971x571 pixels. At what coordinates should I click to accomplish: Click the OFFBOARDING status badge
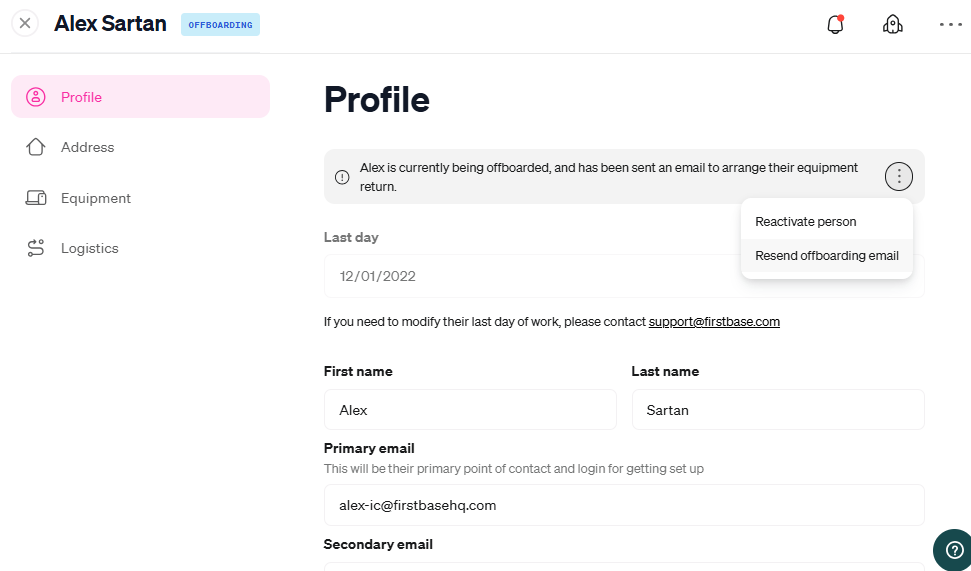click(x=220, y=25)
